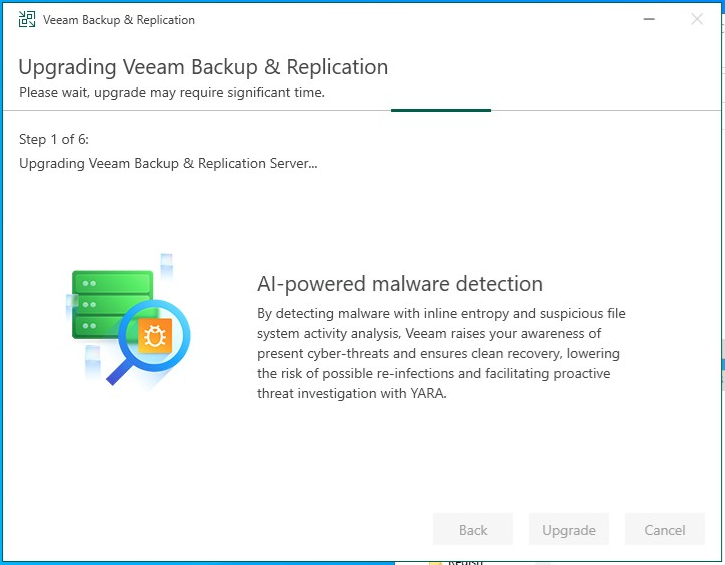Click the 'Upgrading Veeam Backup & Replication' title heading

[203, 67]
